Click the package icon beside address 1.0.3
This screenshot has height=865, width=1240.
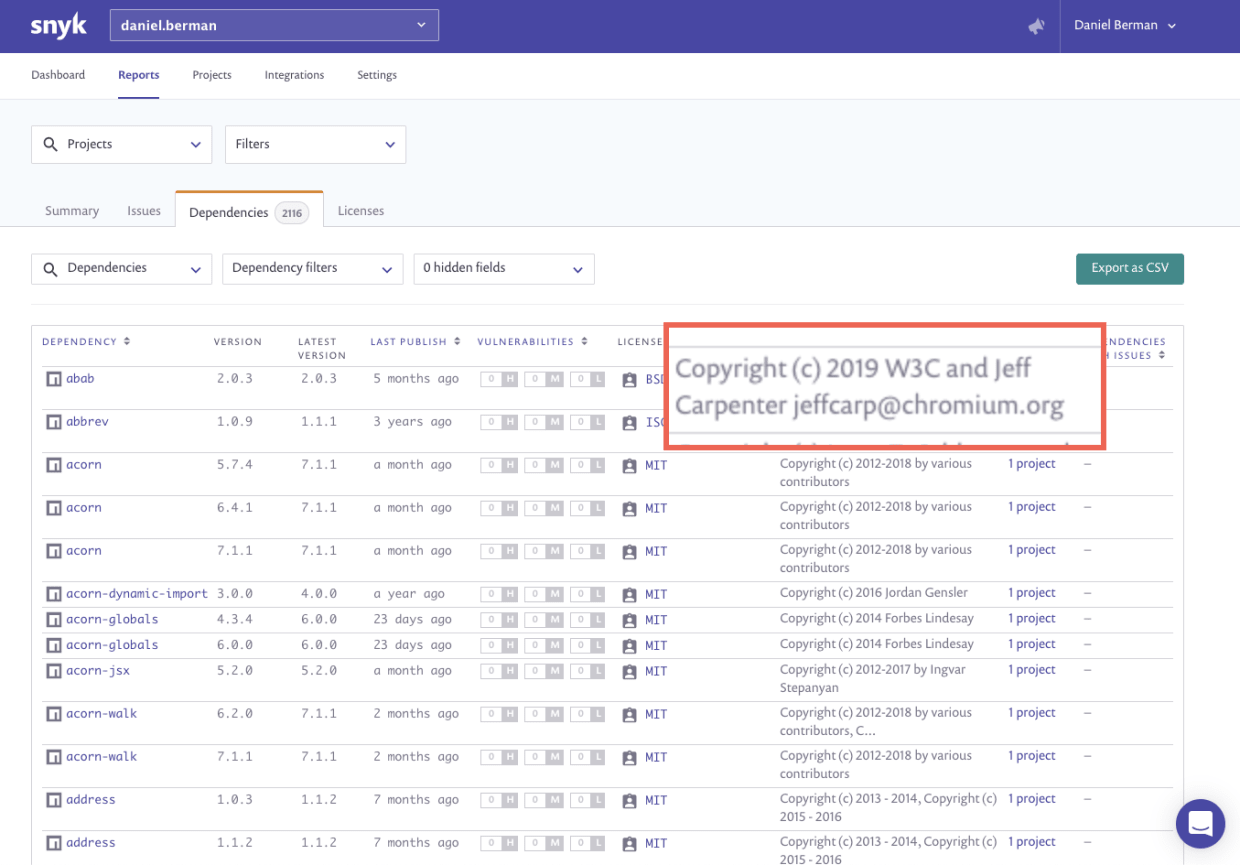(x=53, y=800)
